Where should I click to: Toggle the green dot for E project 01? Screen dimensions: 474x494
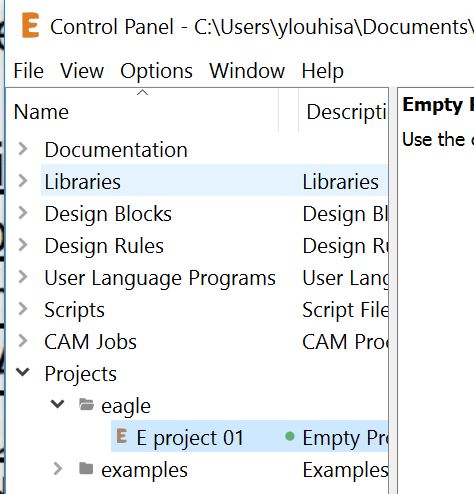(x=290, y=436)
